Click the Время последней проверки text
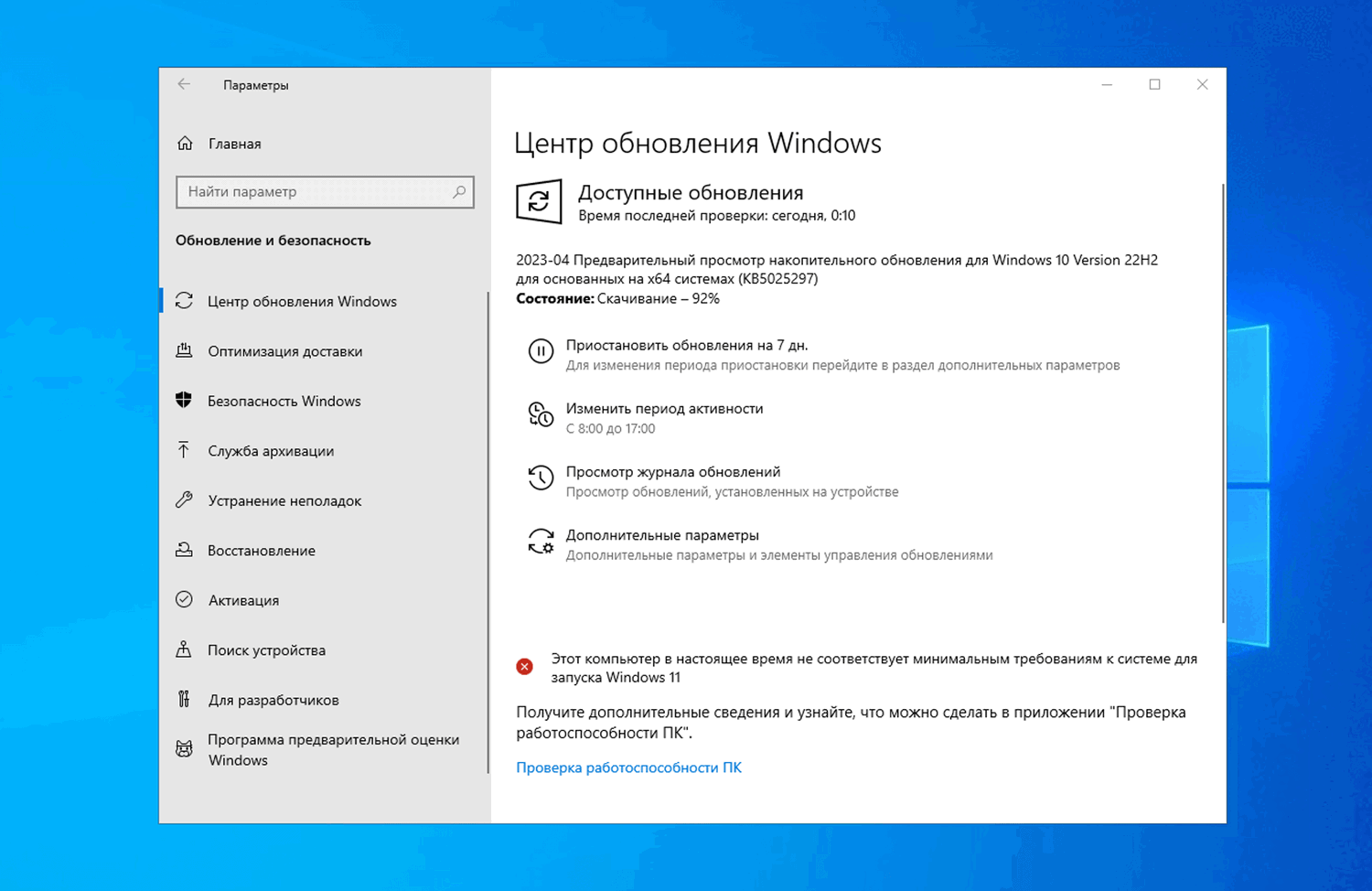This screenshot has height=891, width=1372. [x=717, y=216]
